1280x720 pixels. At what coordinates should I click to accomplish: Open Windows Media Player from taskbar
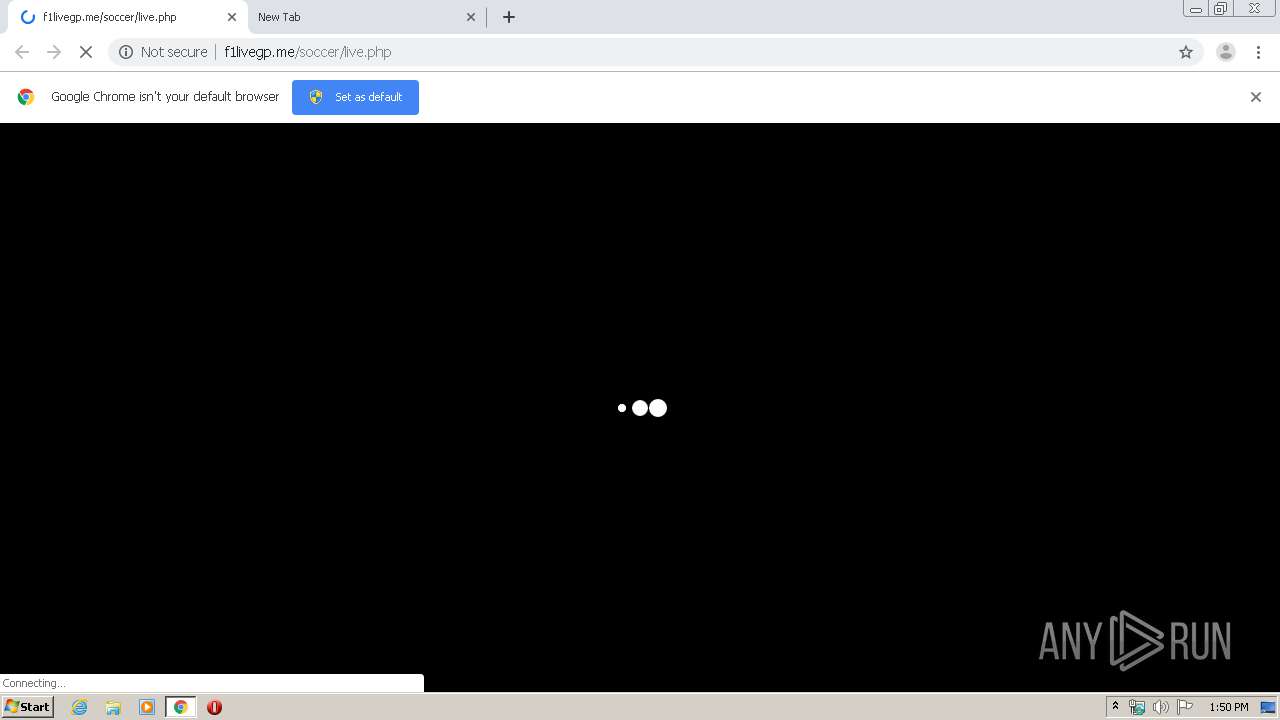(147, 707)
